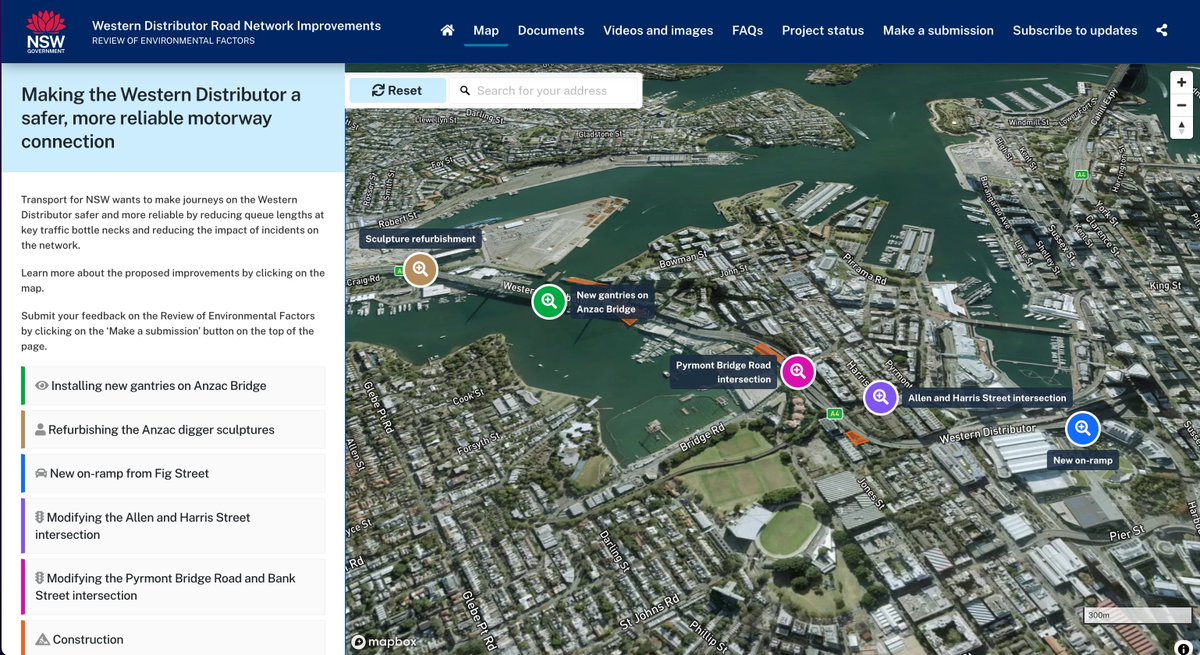The image size is (1200, 655).
Task: Click the Reset map button
Action: (397, 90)
